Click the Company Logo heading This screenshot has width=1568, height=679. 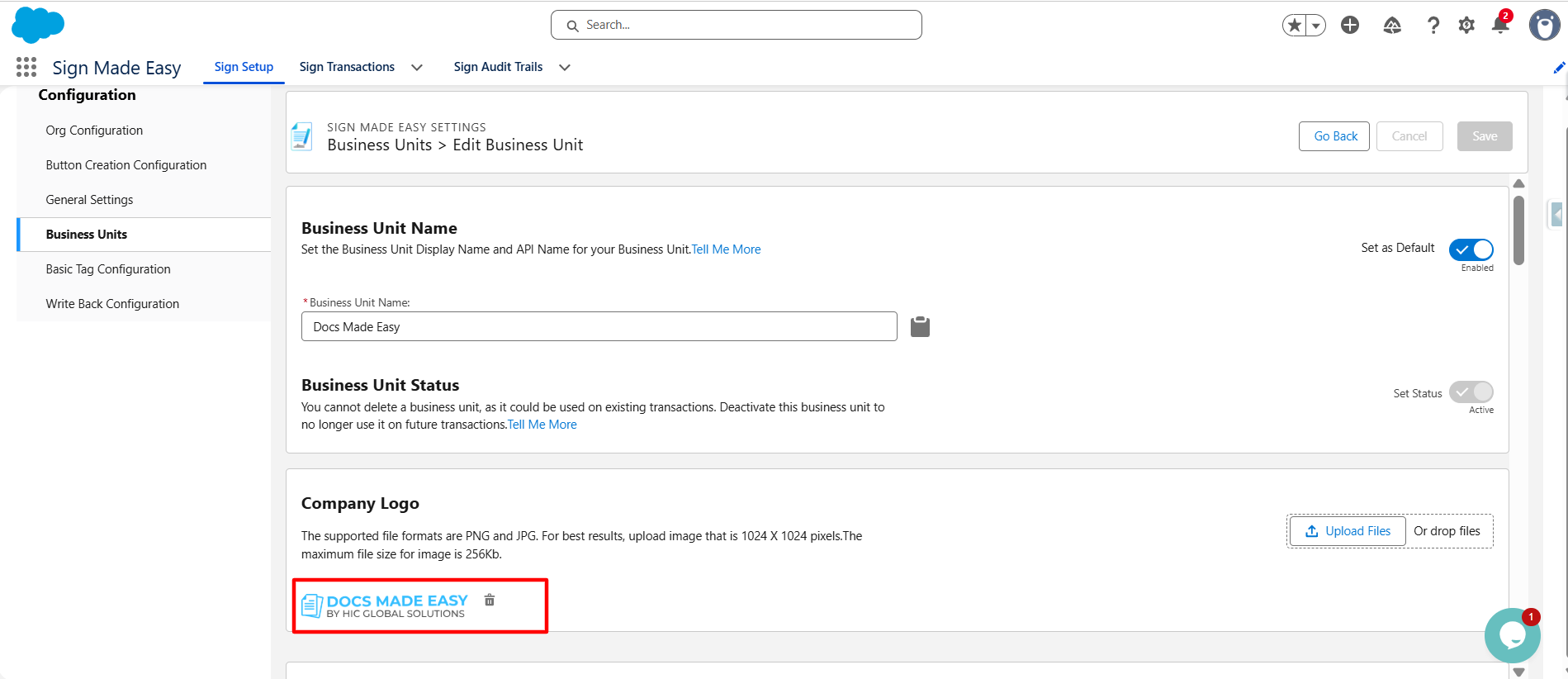360,503
